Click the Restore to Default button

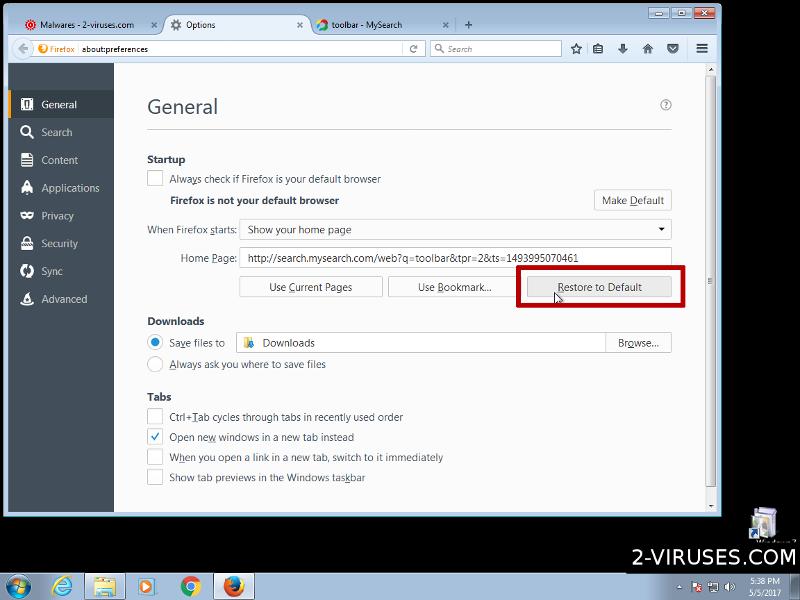[599, 287]
